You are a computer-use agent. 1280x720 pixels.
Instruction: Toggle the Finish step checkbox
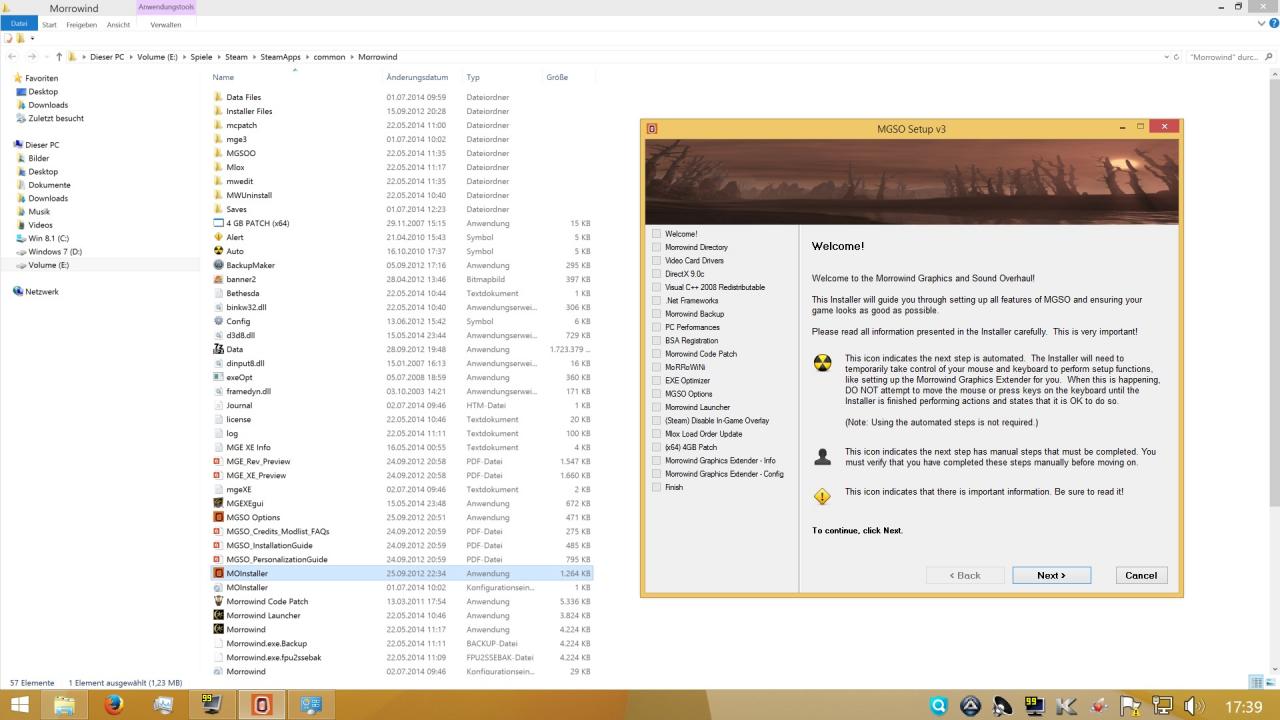coord(656,488)
